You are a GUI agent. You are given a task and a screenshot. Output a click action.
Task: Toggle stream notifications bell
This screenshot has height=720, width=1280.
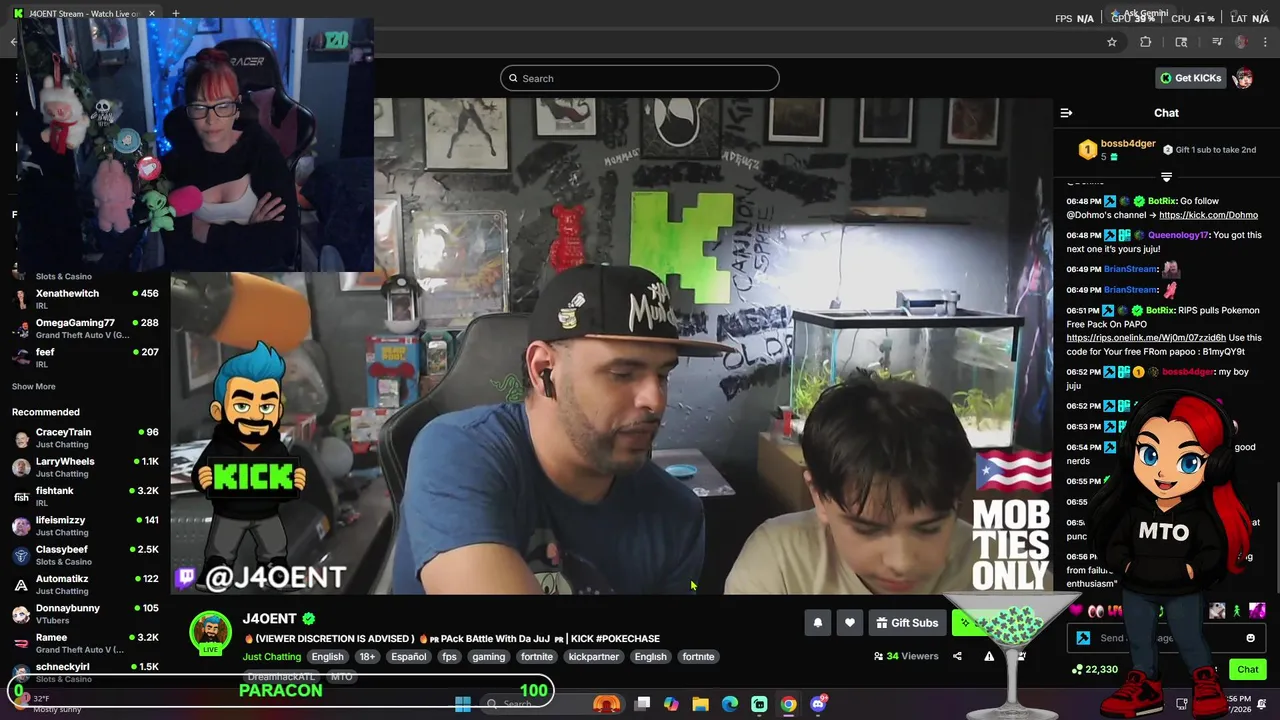(x=818, y=623)
